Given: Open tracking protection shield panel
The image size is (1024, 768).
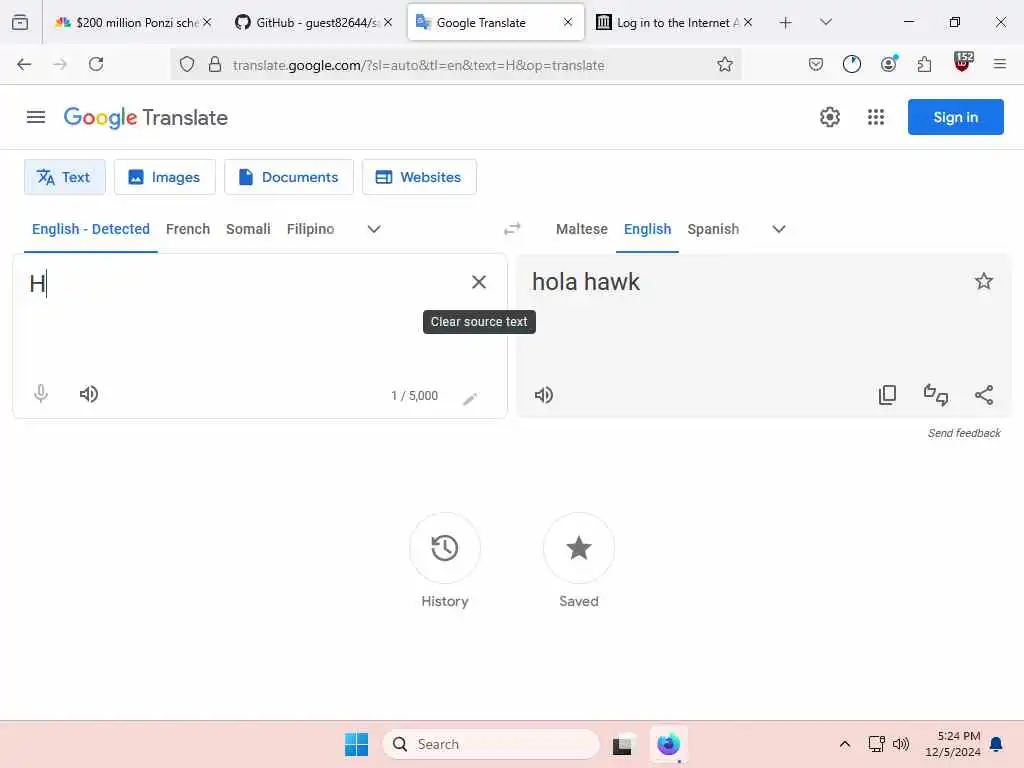Looking at the screenshot, I should (x=187, y=64).
